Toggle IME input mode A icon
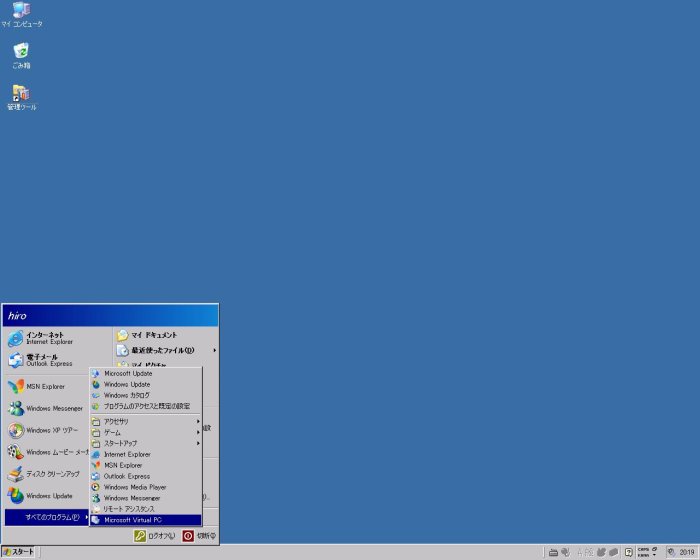This screenshot has width=700, height=560. point(580,553)
